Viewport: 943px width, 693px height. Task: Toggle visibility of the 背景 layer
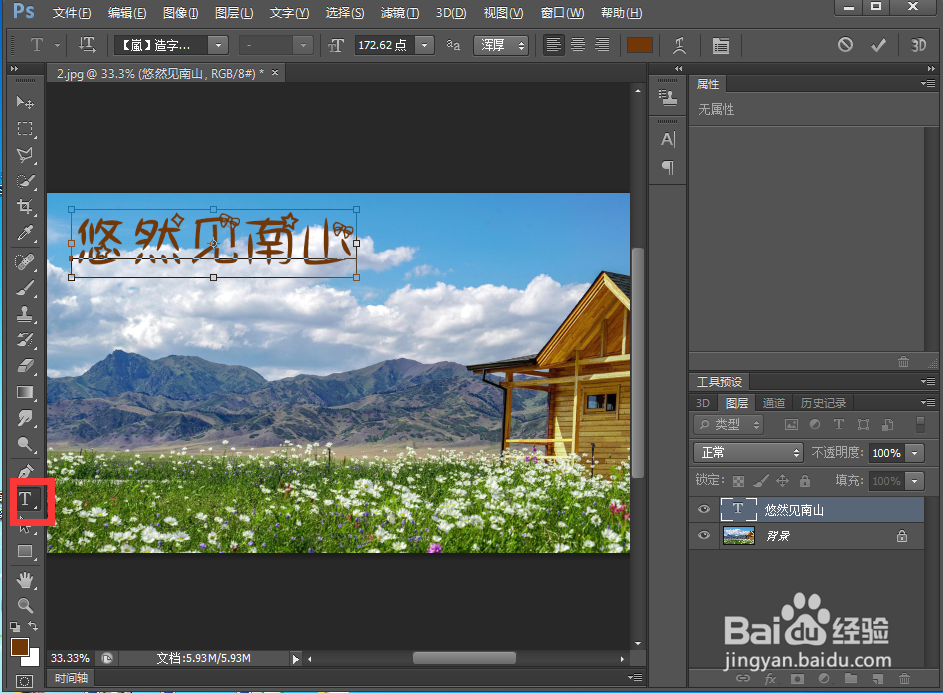point(705,535)
